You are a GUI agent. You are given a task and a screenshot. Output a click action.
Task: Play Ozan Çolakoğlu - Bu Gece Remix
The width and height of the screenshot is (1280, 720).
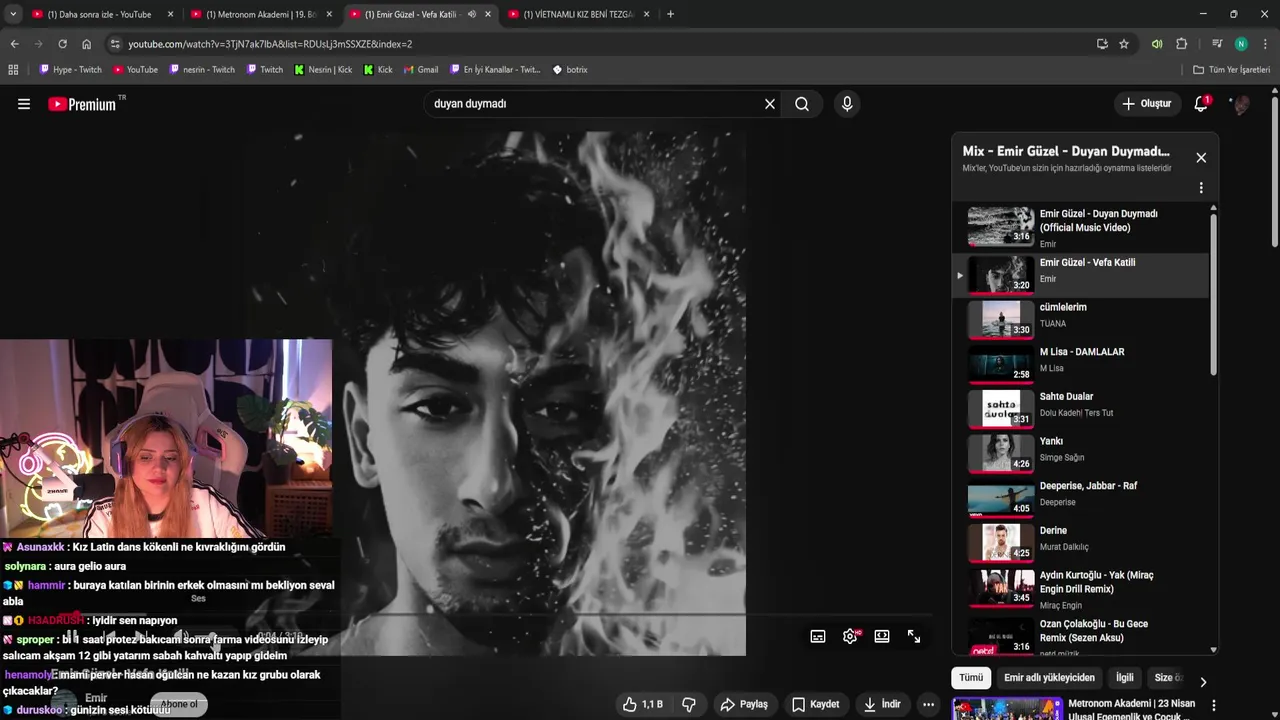pos(1080,635)
